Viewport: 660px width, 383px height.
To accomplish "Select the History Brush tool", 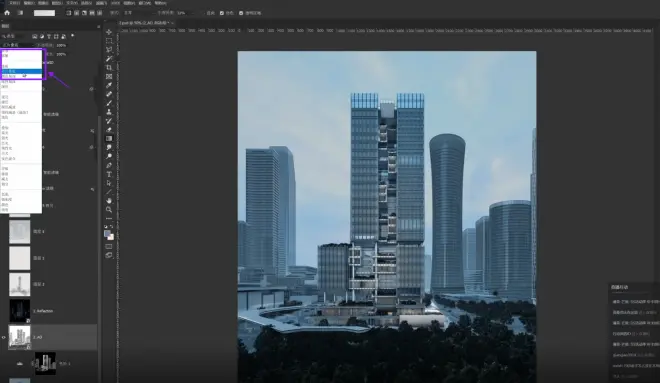I will (x=109, y=121).
